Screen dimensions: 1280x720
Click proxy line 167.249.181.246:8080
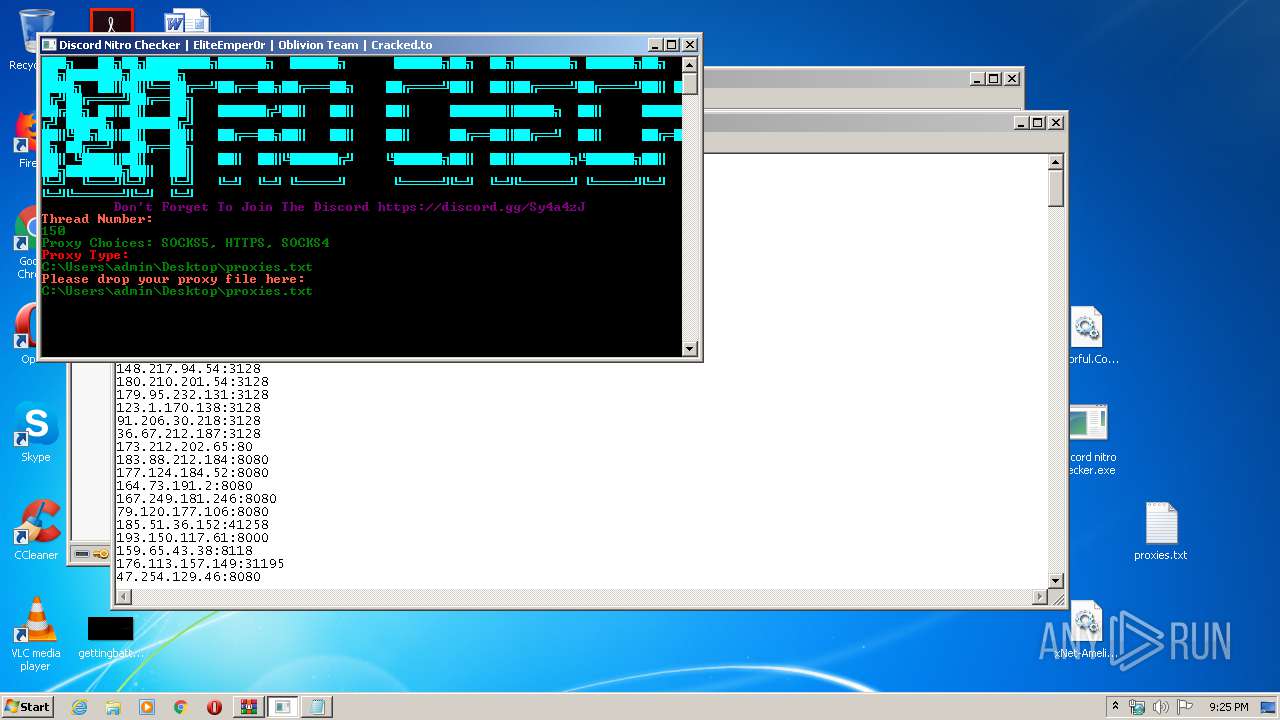point(196,499)
